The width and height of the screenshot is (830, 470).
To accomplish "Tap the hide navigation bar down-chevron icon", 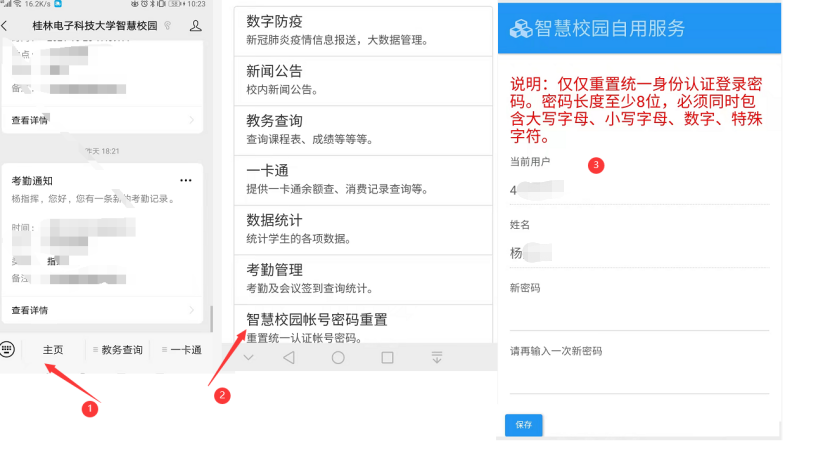I will (248, 357).
